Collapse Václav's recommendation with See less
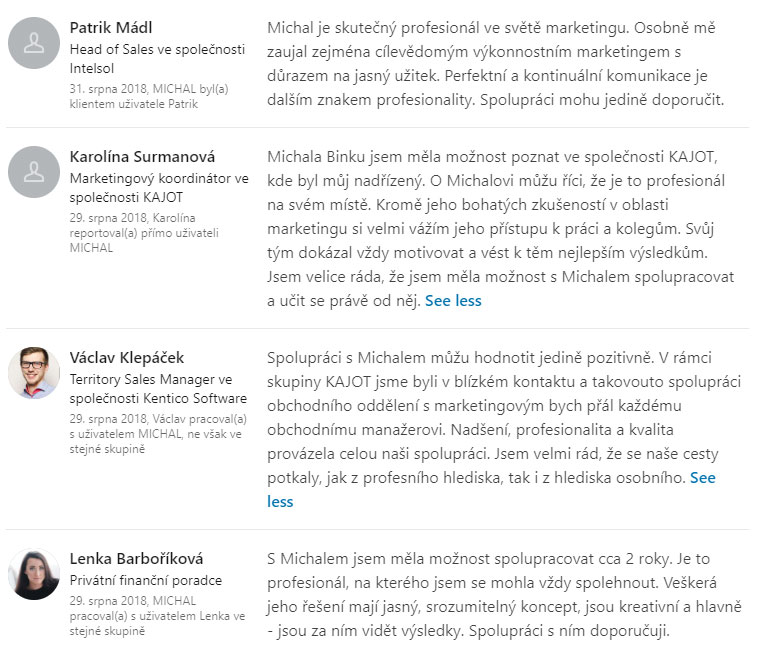The height and width of the screenshot is (652, 760). pyautogui.click(x=703, y=478)
